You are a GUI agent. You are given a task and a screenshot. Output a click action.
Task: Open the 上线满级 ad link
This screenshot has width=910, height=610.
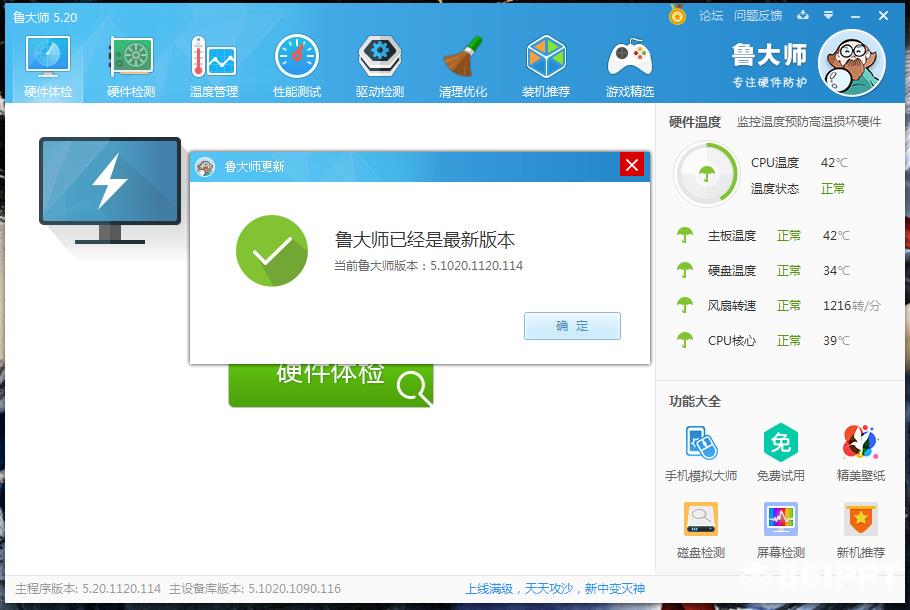coord(555,589)
